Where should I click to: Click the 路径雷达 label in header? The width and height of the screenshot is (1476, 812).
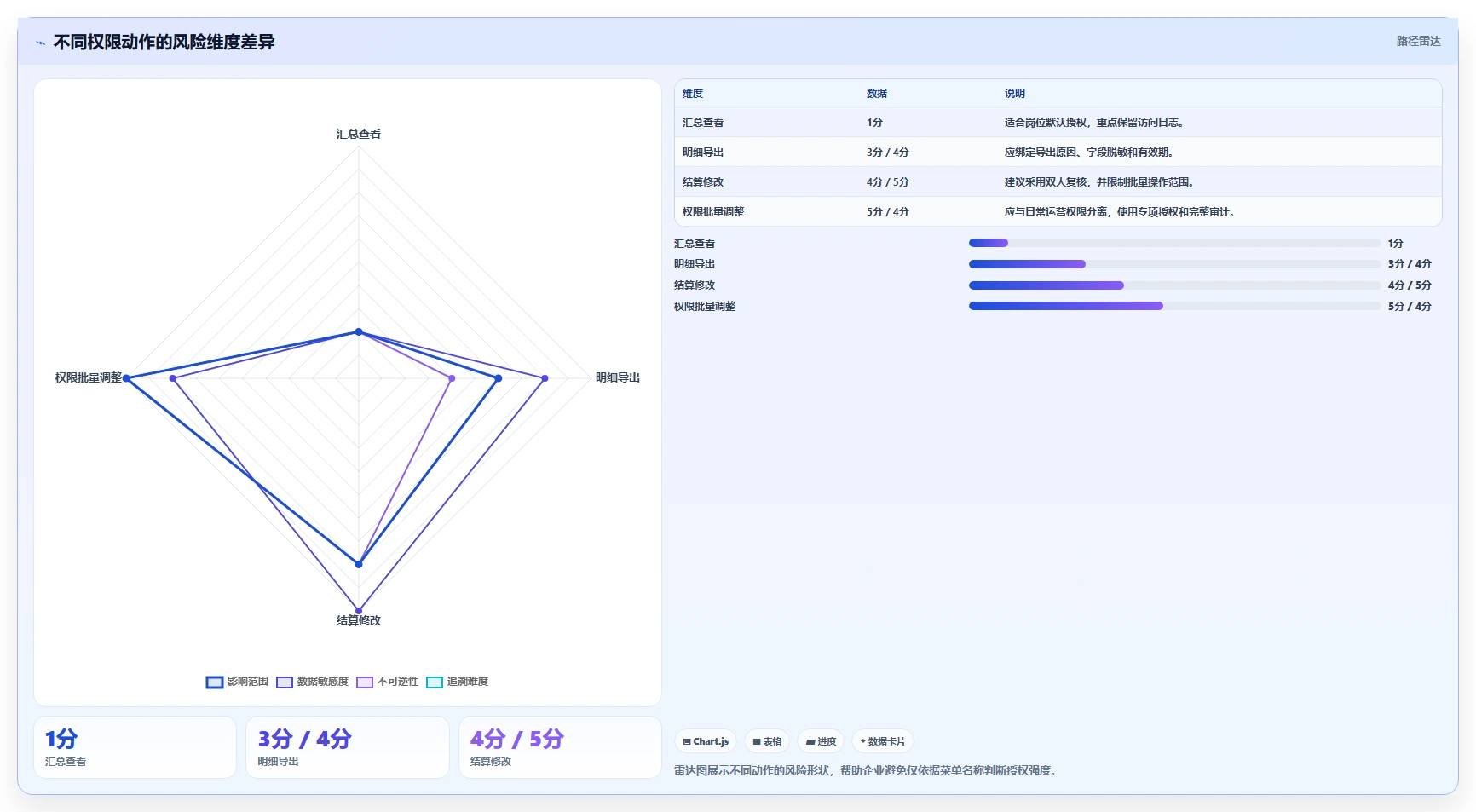(x=1418, y=41)
